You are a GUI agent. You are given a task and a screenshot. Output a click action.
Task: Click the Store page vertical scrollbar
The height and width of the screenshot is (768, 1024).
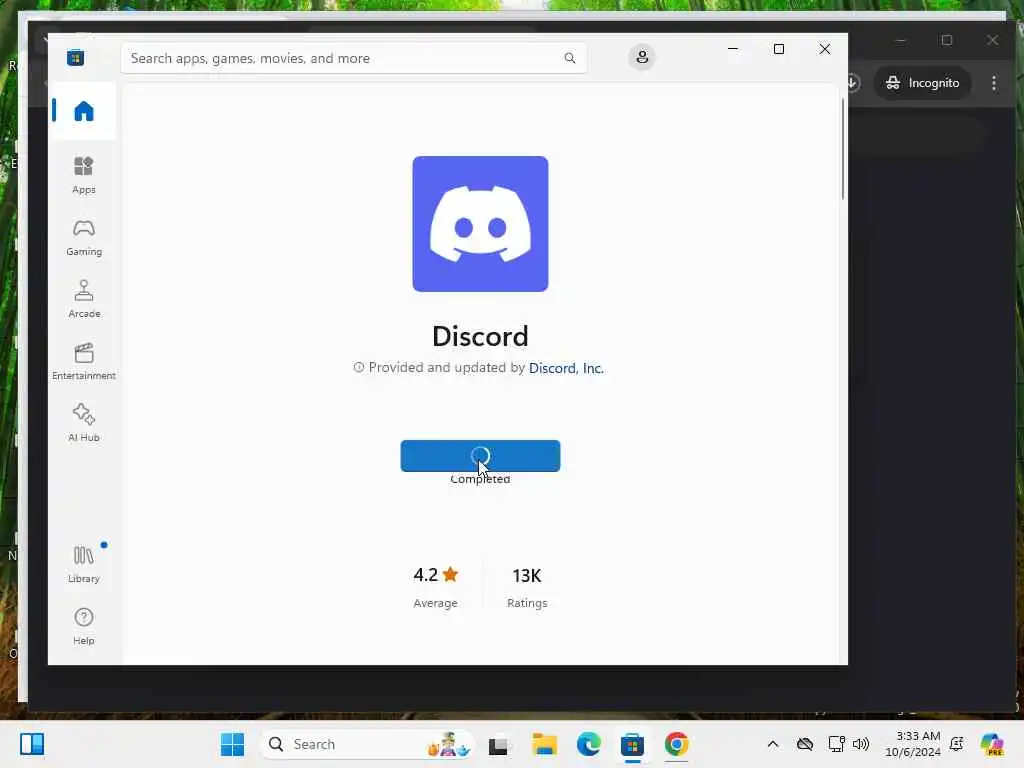(843, 149)
